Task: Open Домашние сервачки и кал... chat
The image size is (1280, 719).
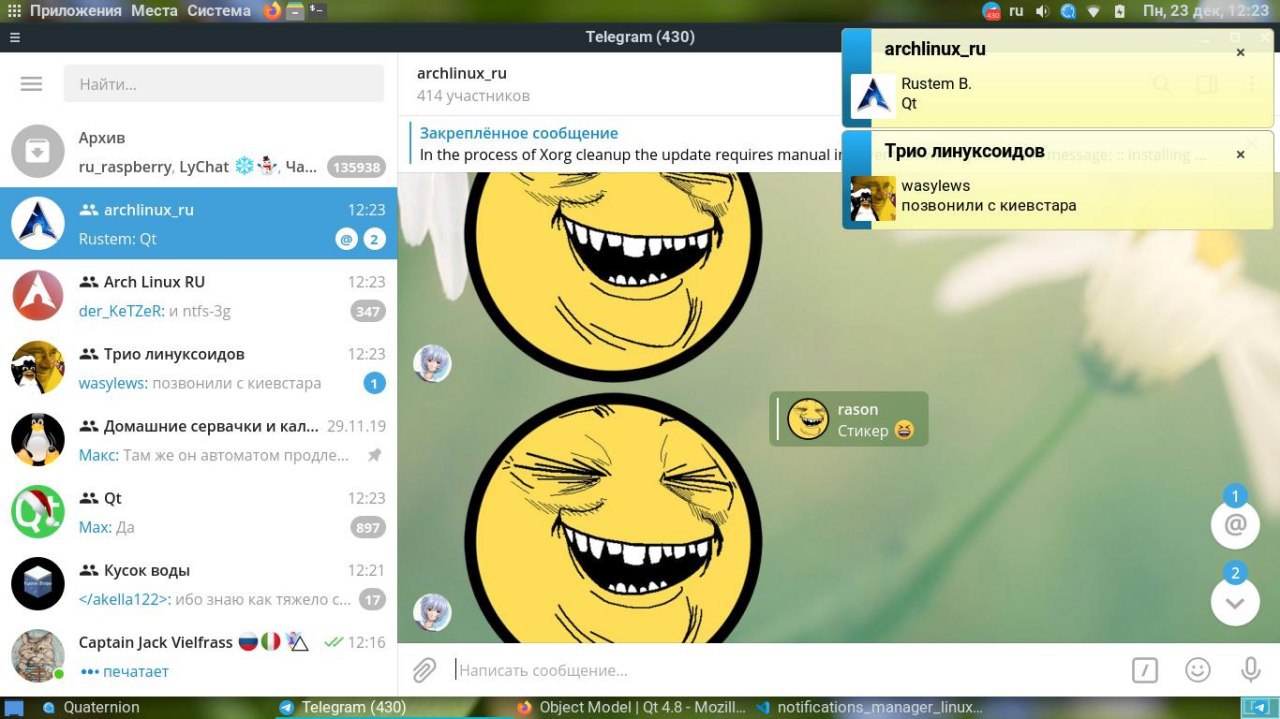Action: pyautogui.click(x=199, y=440)
